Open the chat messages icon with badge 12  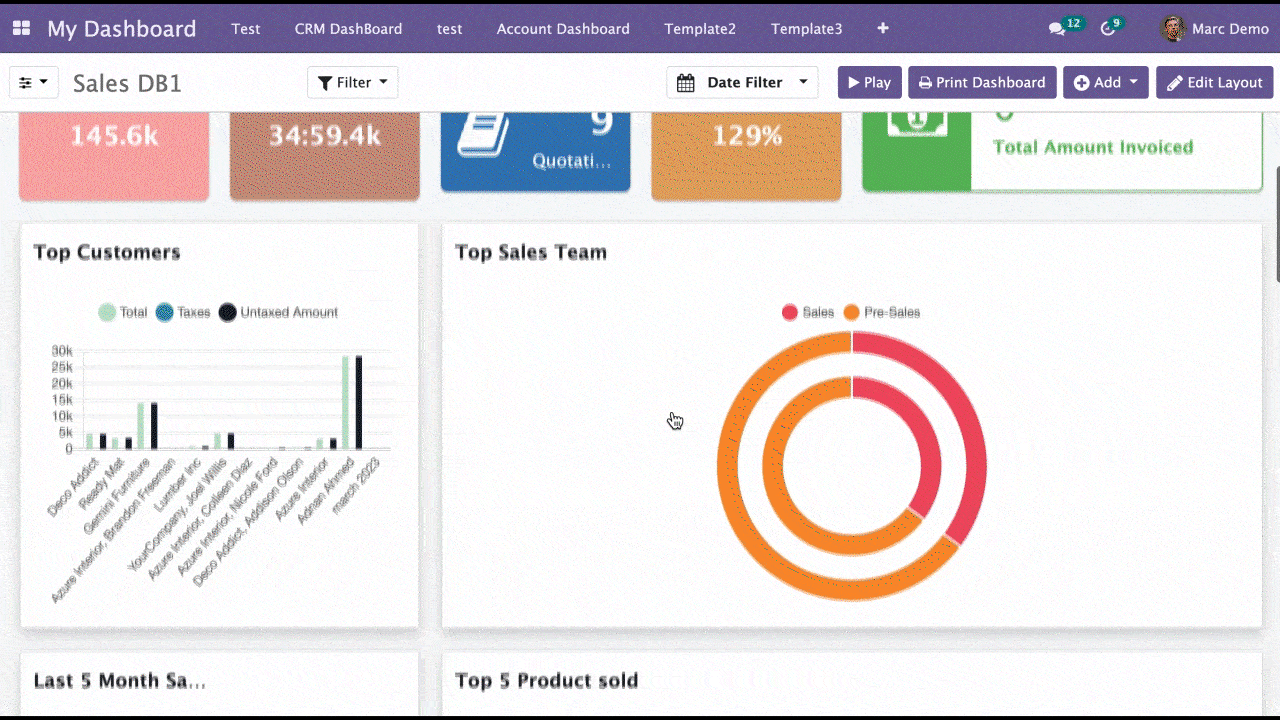1057,29
